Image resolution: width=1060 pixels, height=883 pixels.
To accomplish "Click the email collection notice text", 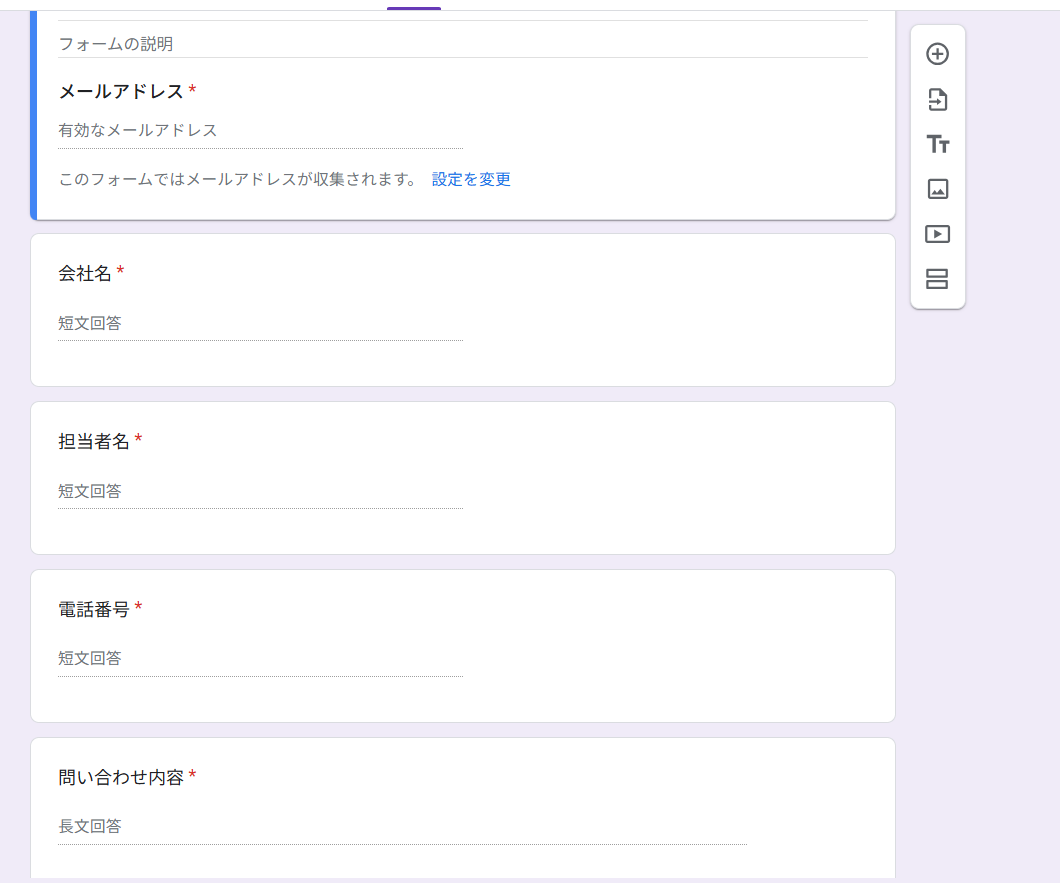I will click(238, 180).
